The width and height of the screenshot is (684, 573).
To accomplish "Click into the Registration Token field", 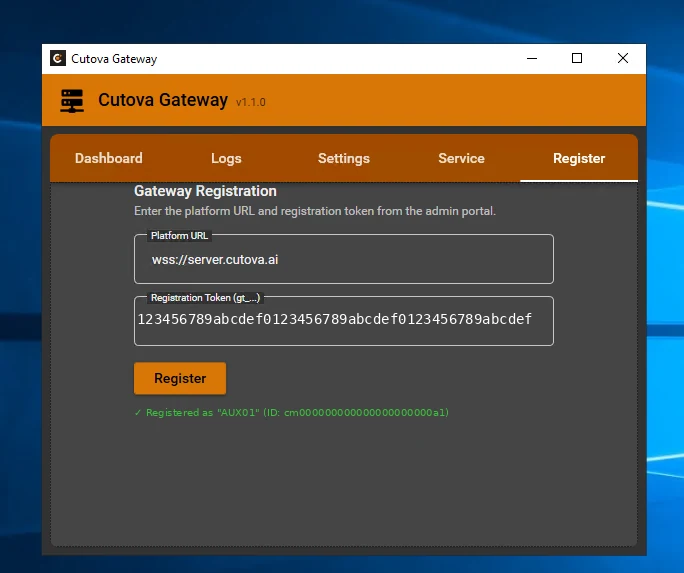I will (344, 321).
